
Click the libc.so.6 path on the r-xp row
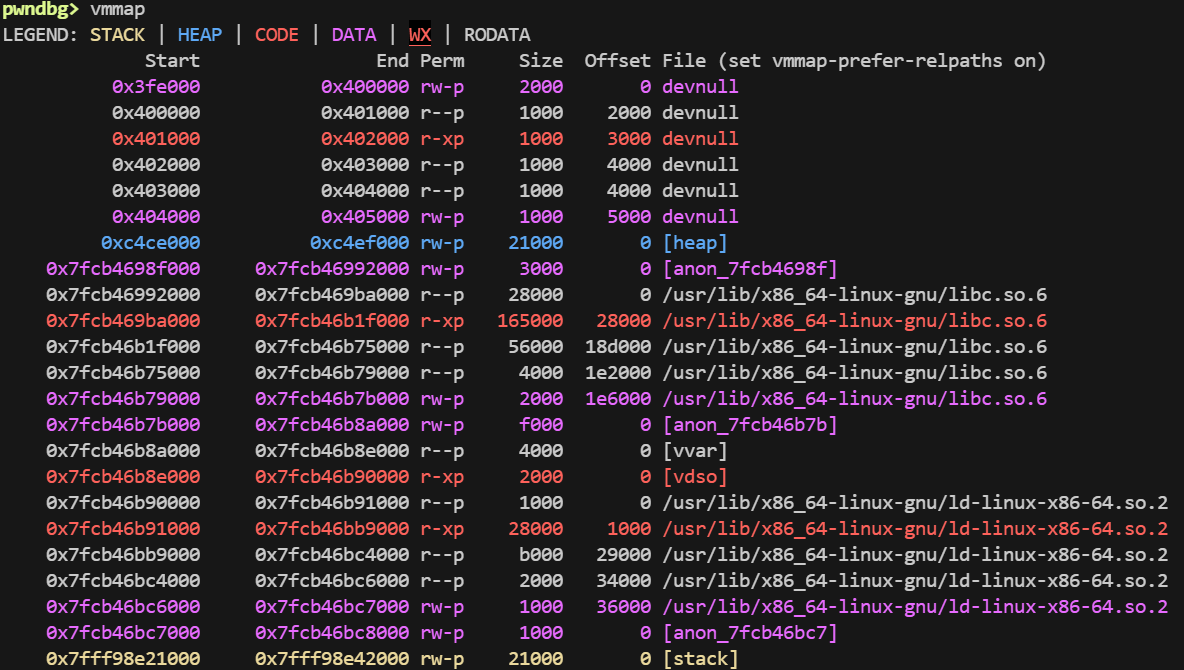[x=854, y=321]
